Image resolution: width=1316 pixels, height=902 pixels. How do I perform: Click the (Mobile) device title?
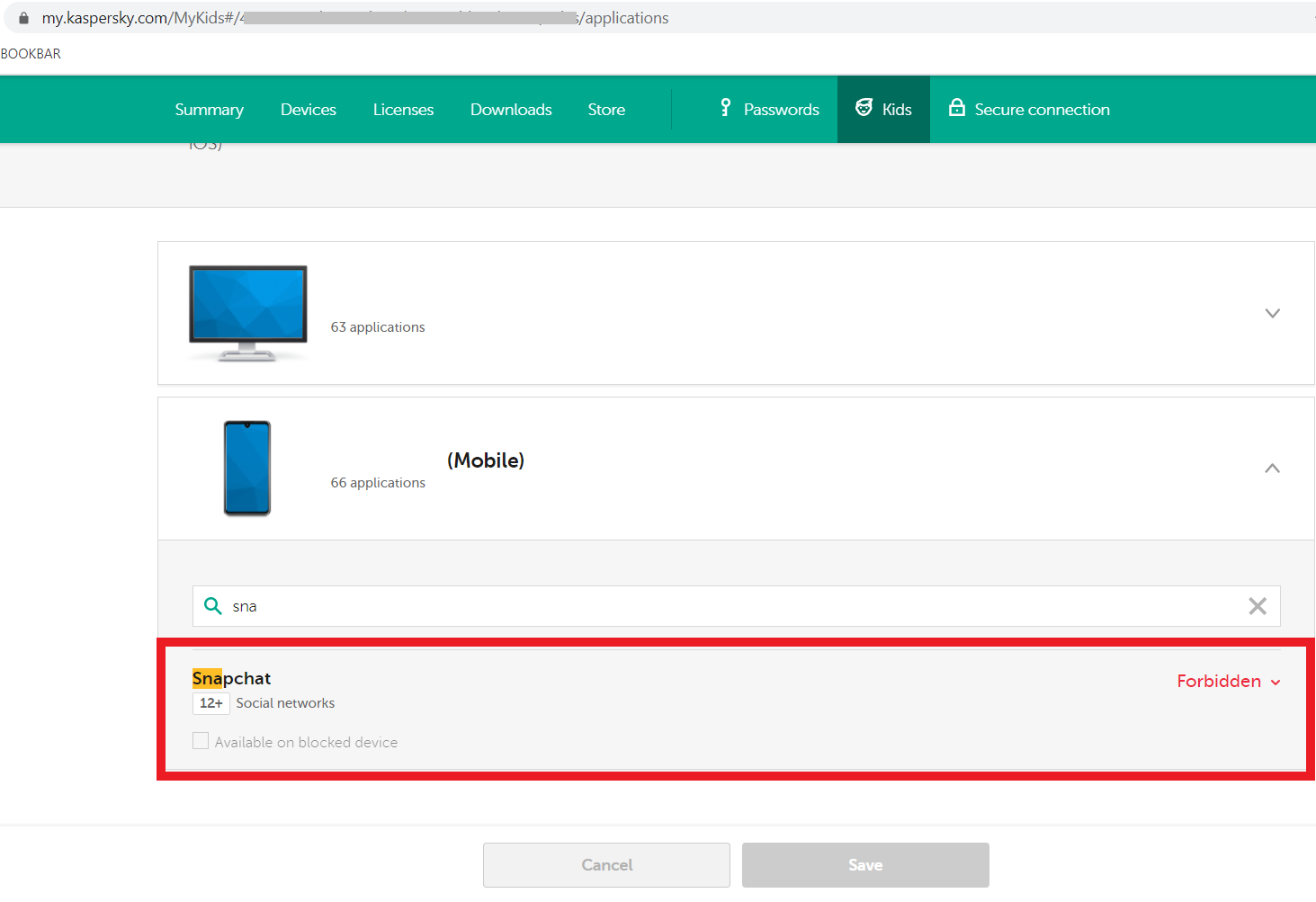click(486, 460)
